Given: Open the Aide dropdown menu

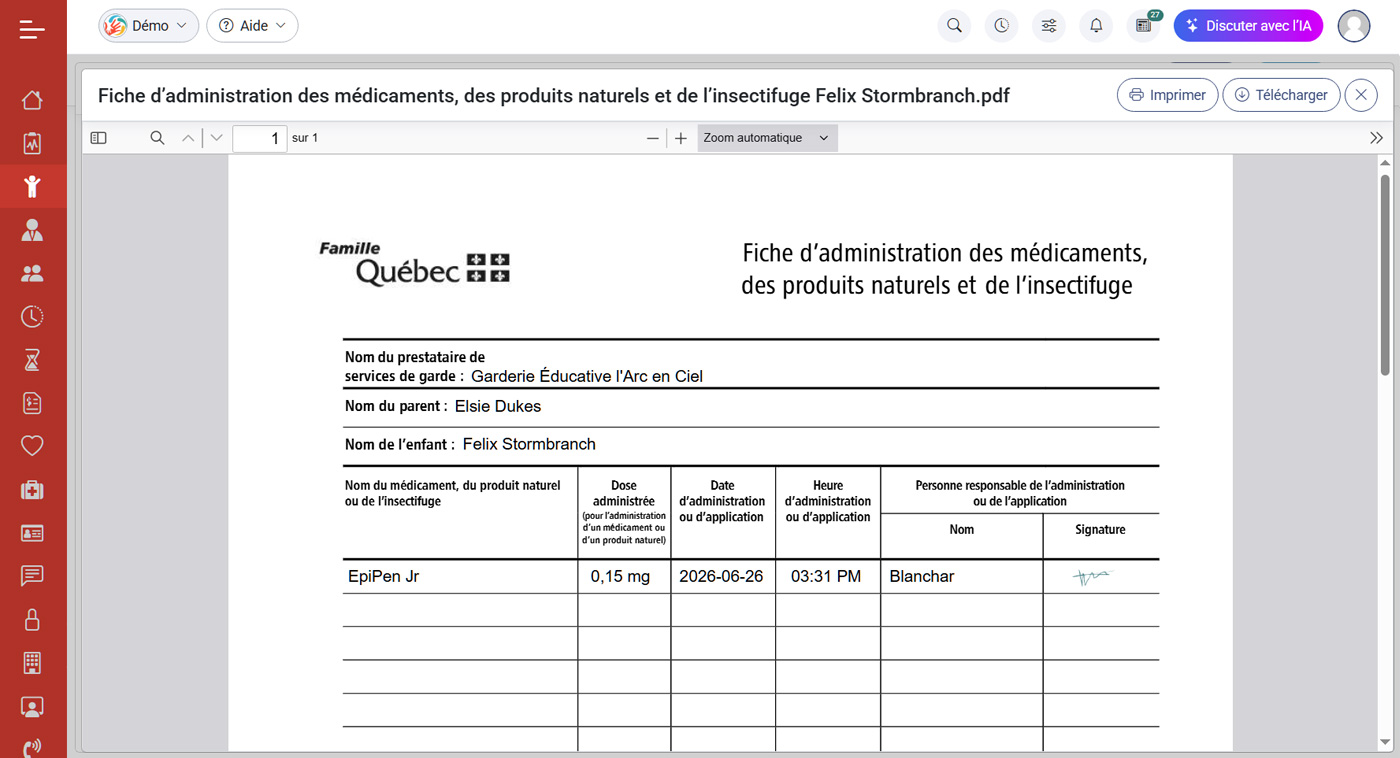Looking at the screenshot, I should coord(252,26).
